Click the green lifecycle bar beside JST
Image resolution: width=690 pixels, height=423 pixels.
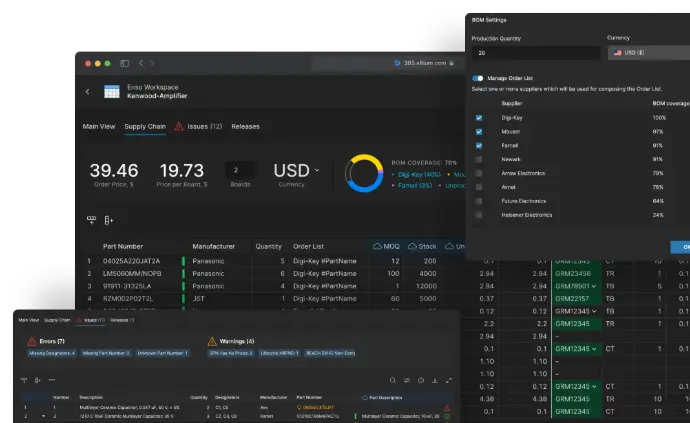184,299
